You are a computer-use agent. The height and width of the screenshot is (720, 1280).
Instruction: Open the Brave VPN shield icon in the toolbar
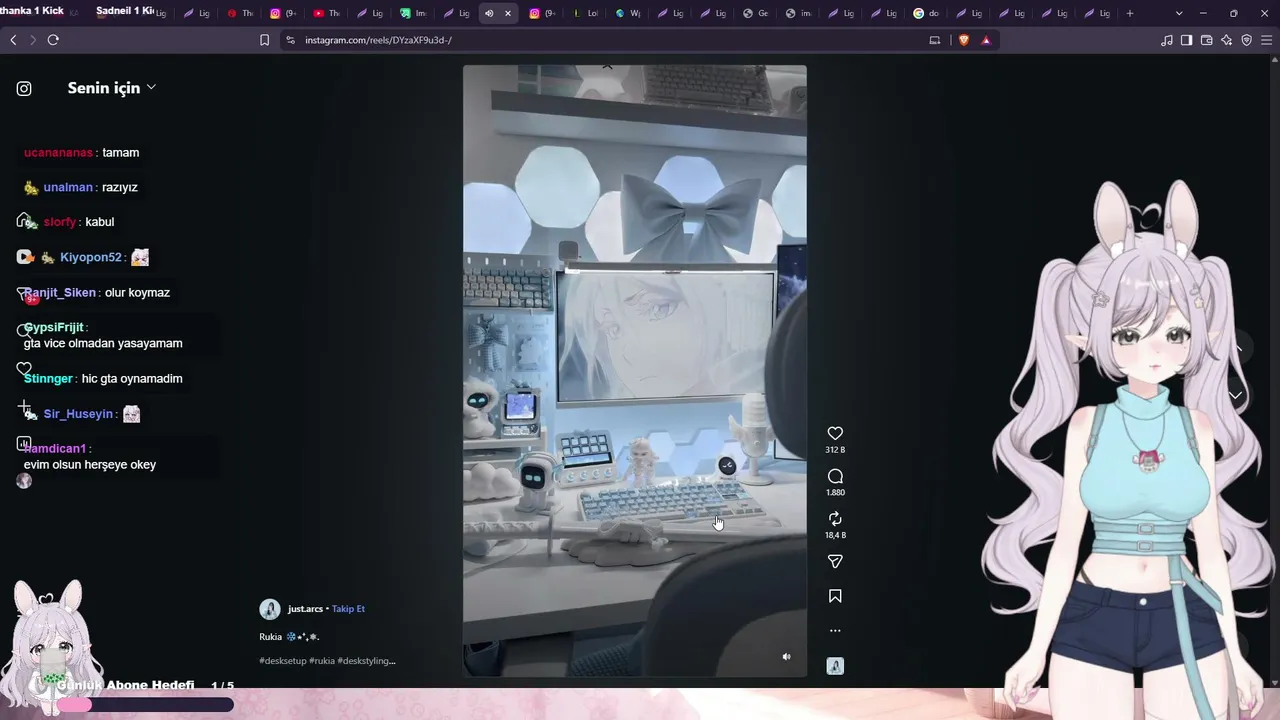pyautogui.click(x=1246, y=40)
